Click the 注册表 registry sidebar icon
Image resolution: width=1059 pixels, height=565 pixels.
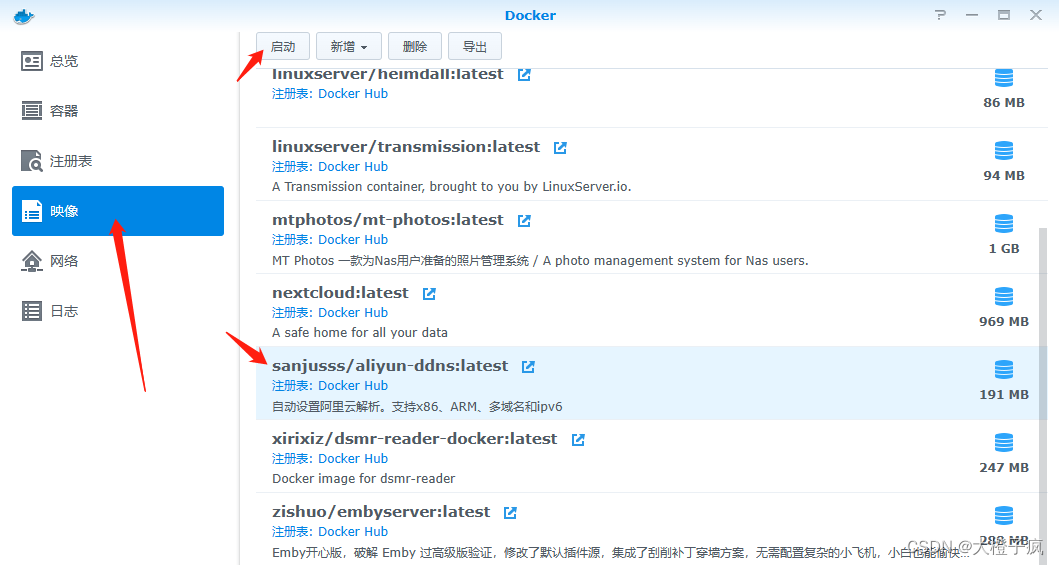pos(32,161)
